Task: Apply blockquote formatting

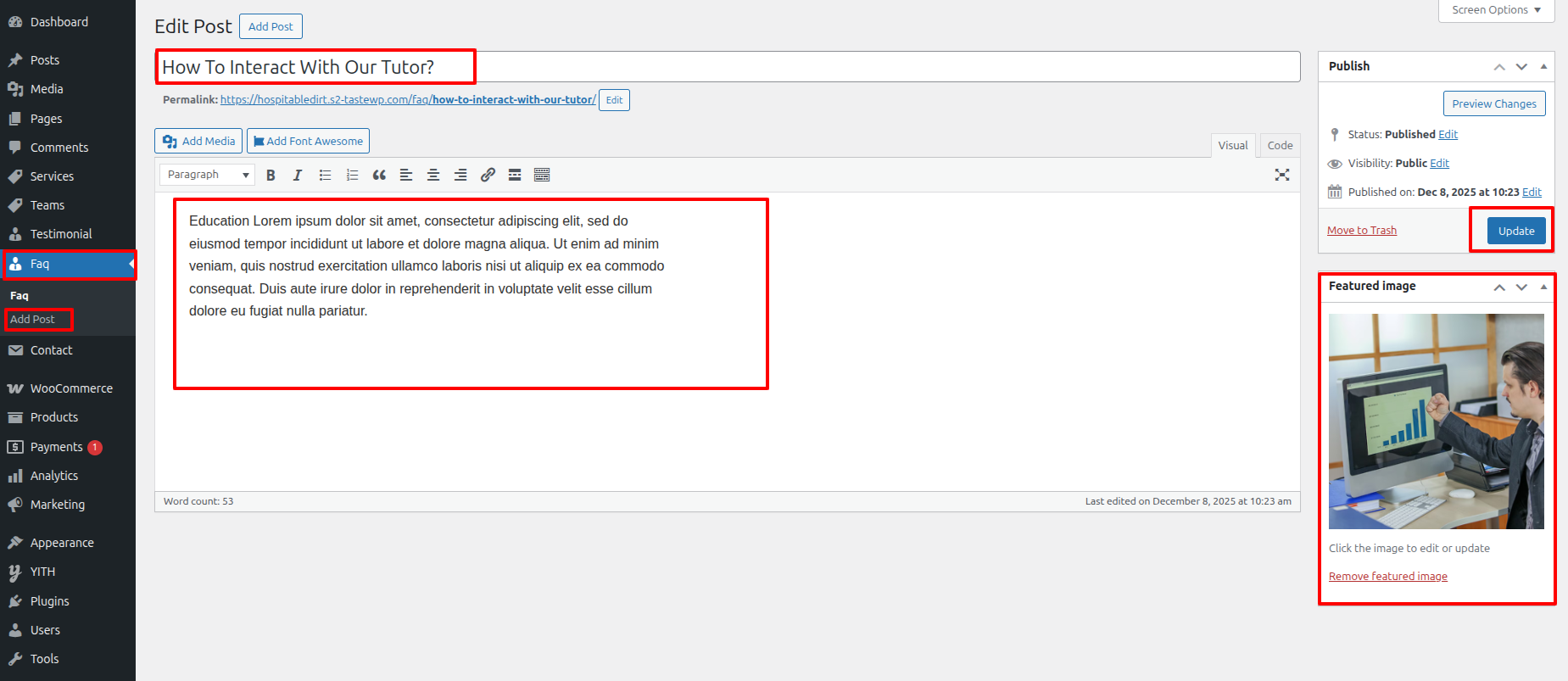Action: coord(379,175)
